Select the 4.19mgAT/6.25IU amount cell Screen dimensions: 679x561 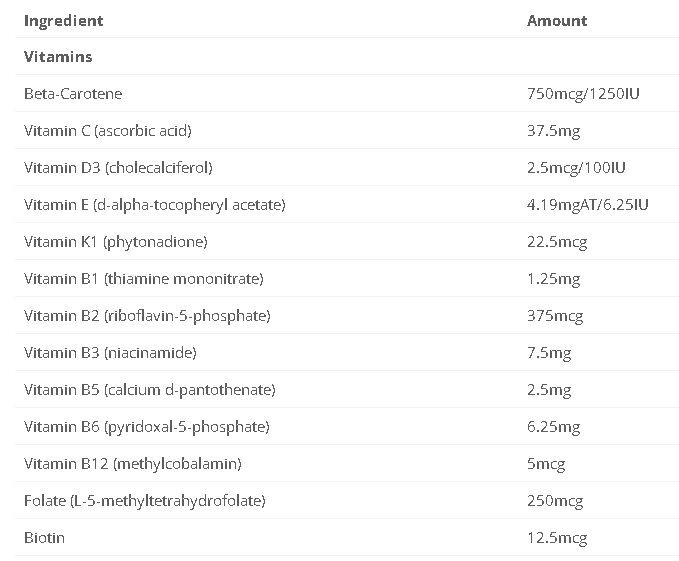[x=588, y=205]
